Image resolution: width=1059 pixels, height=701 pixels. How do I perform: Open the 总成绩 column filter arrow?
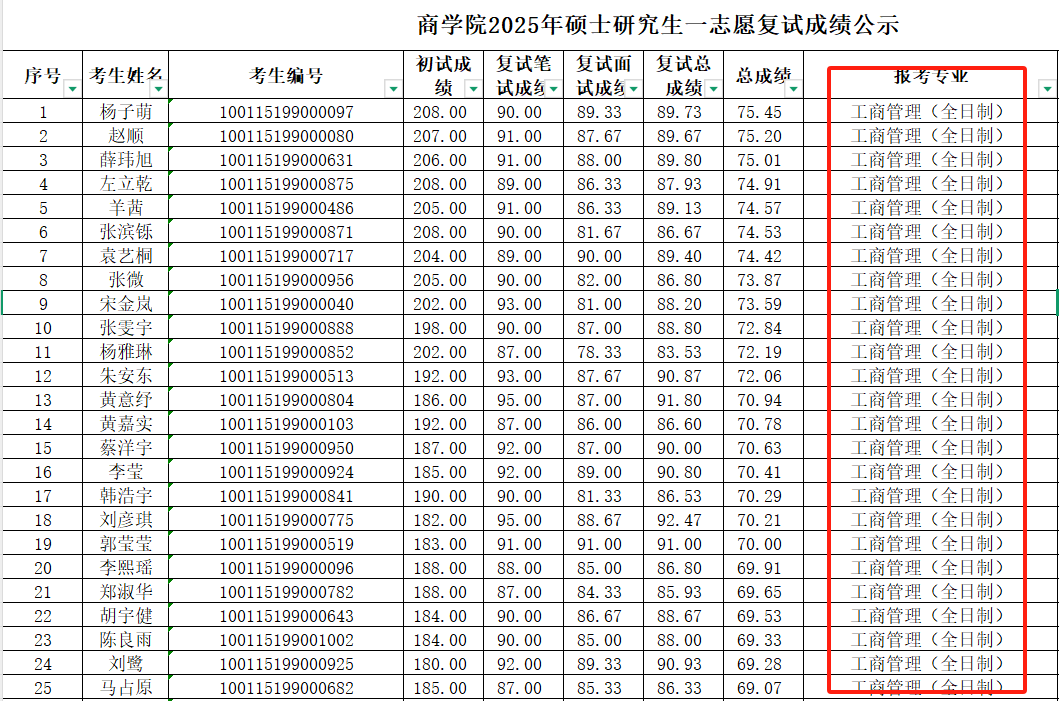(794, 88)
